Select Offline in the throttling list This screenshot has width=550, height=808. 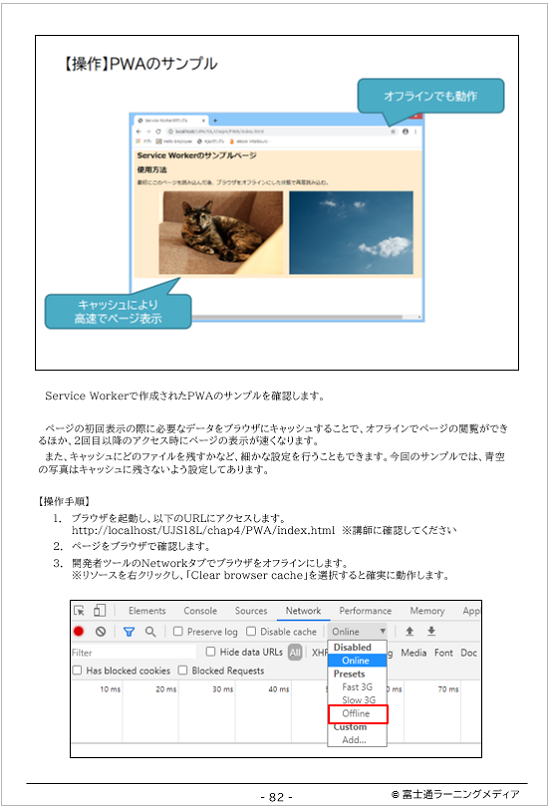pyautogui.click(x=358, y=714)
